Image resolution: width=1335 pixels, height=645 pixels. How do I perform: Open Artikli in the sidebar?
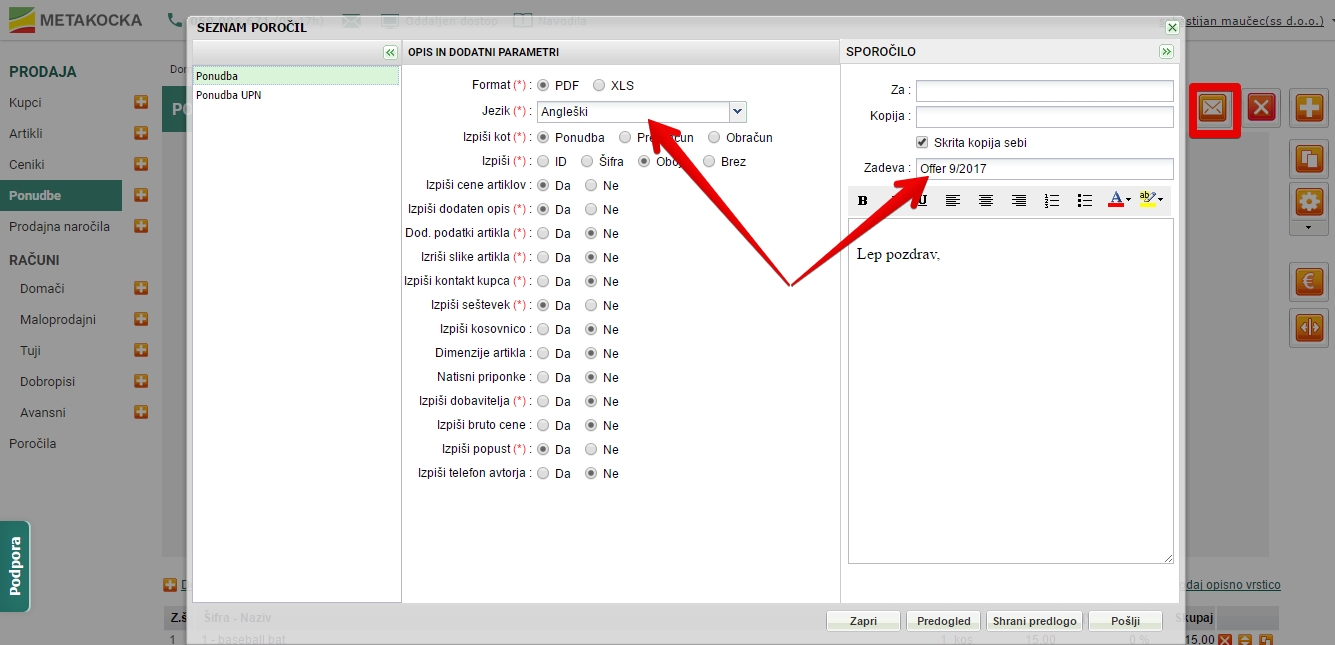pyautogui.click(x=26, y=133)
